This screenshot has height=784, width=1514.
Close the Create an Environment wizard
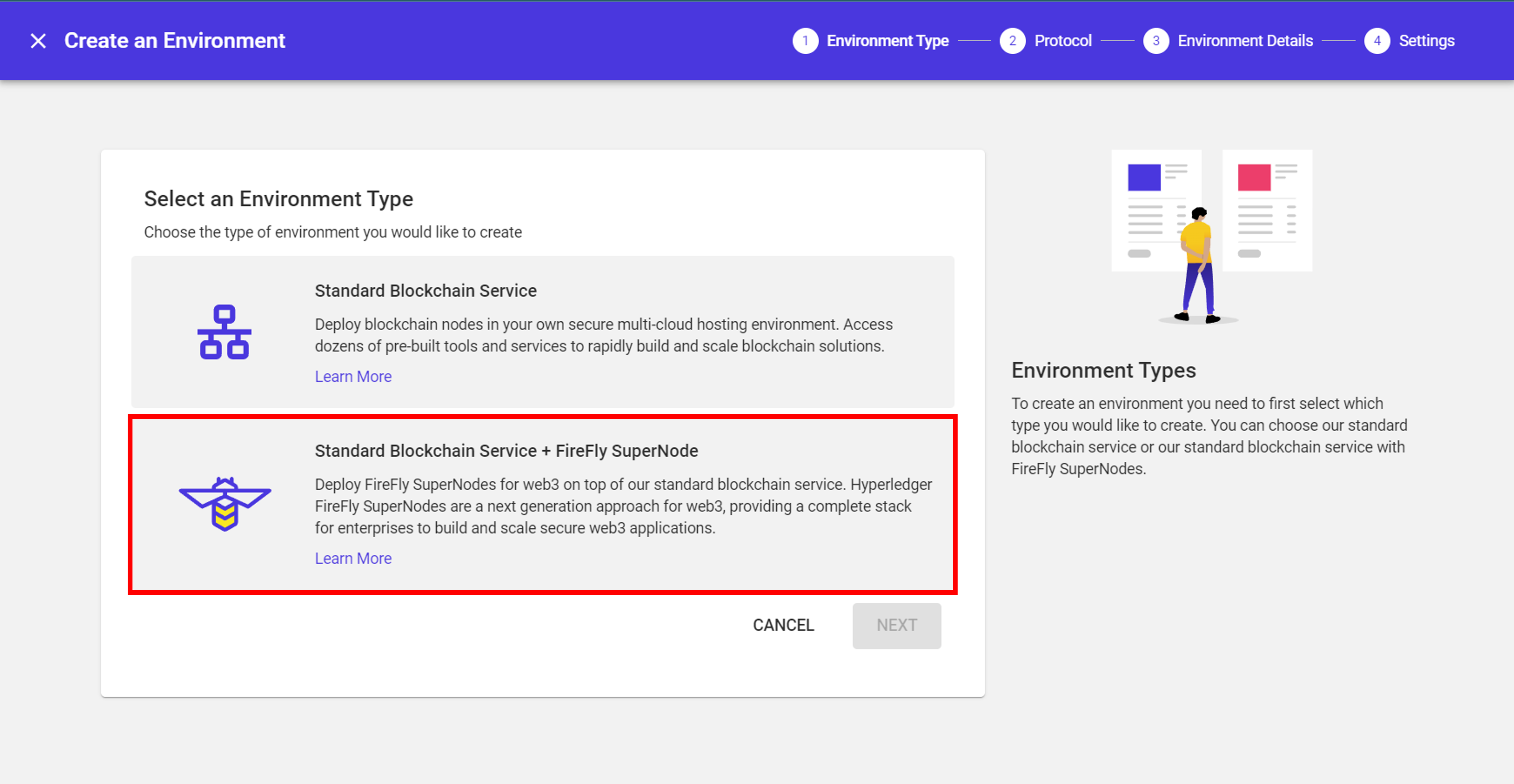(38, 41)
